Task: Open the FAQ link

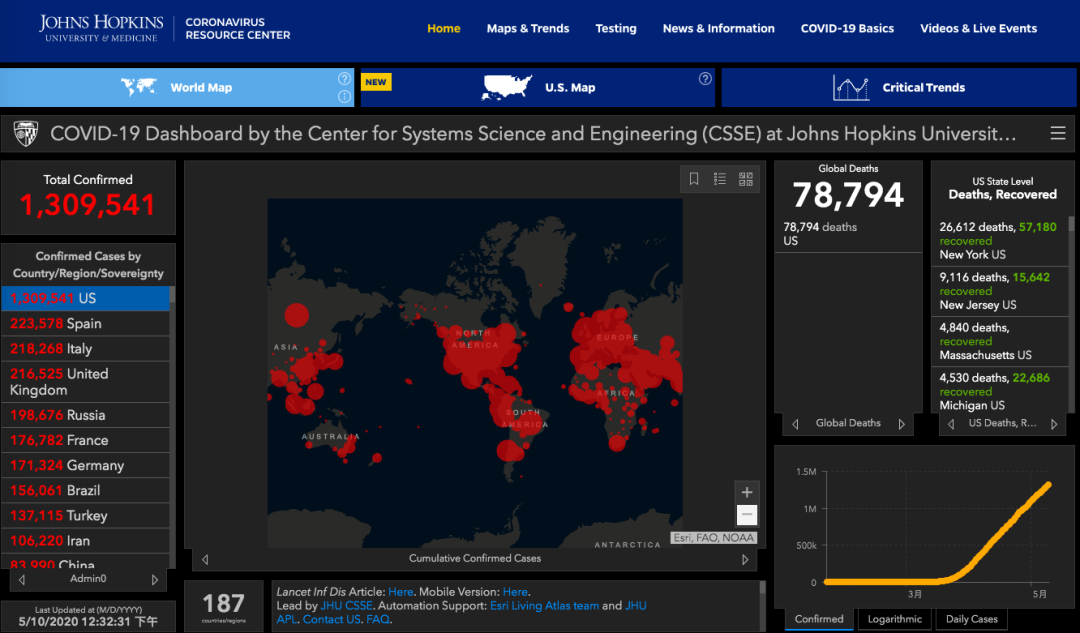Action: tap(377, 619)
